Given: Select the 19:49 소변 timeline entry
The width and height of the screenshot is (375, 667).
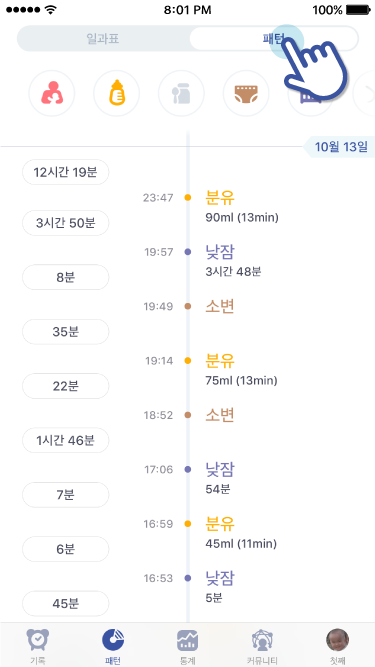Looking at the screenshot, I should point(219,306).
